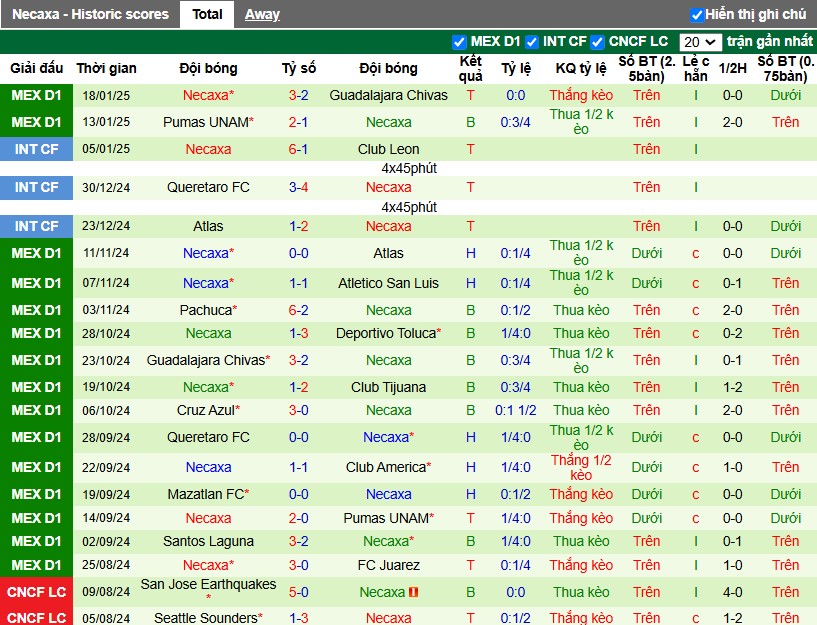
Task: Uncheck the Hiển thị ghi chú checkbox
Action: pyautogui.click(x=697, y=15)
